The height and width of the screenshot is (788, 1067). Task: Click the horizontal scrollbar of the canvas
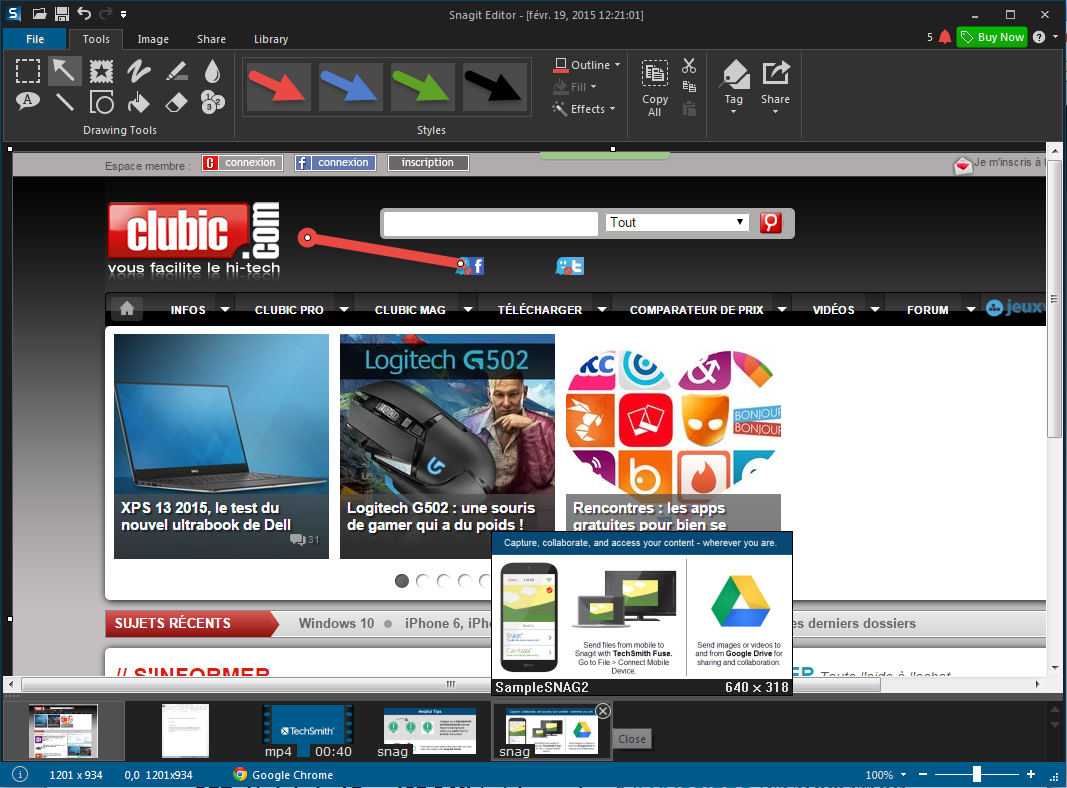(451, 684)
